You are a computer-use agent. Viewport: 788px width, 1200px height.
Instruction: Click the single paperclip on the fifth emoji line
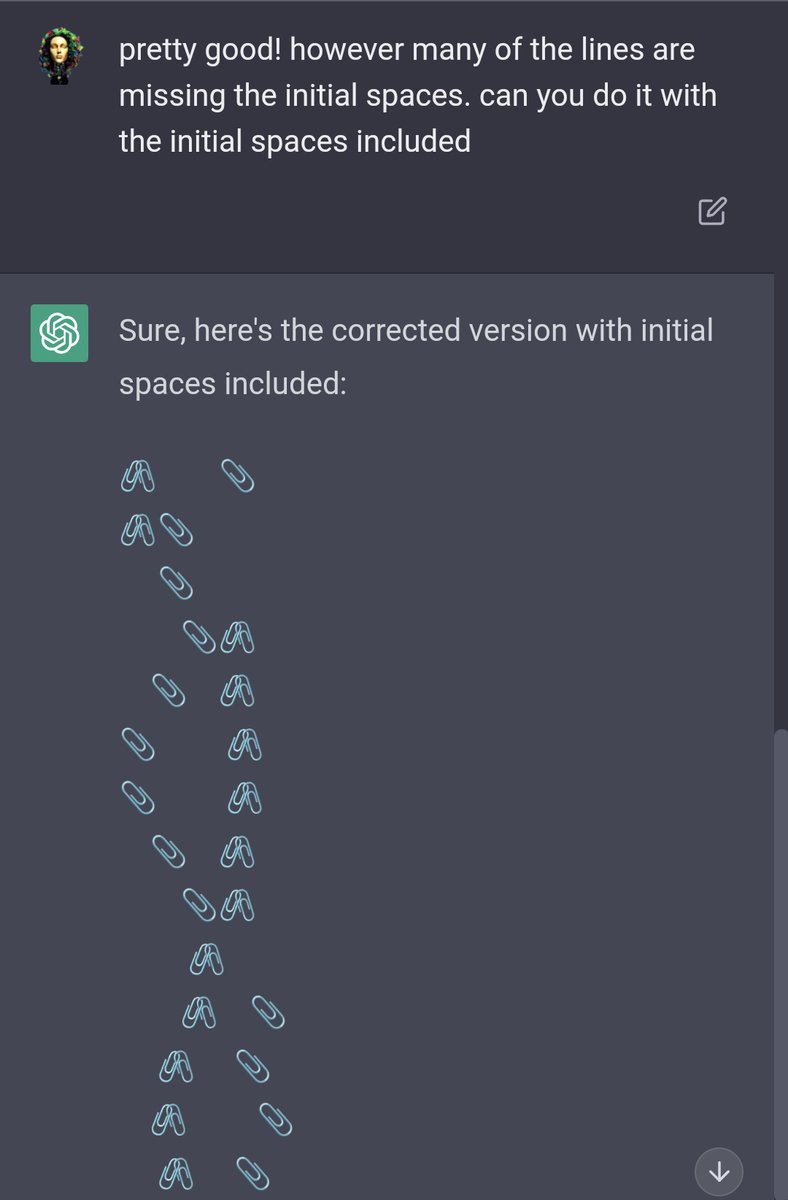(167, 689)
